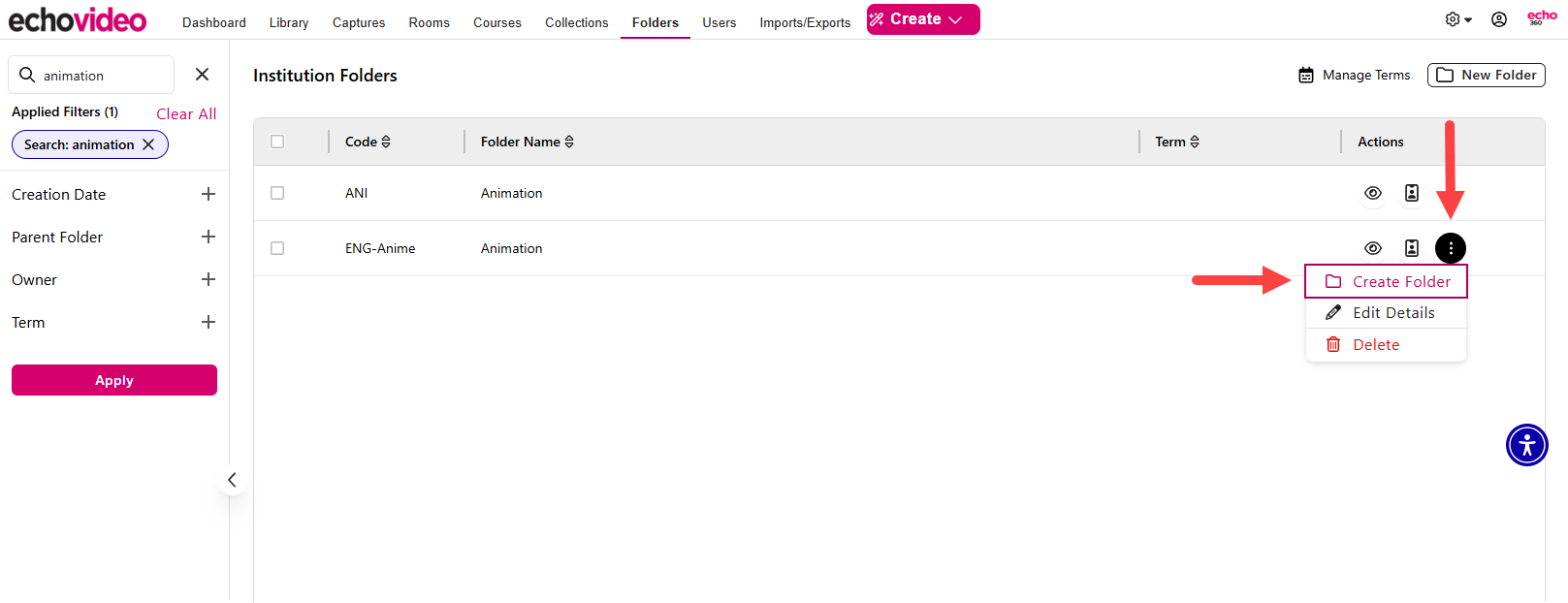Click the Animation name in ENG-Anime row
The width and height of the screenshot is (1568, 603).
pyautogui.click(x=512, y=248)
